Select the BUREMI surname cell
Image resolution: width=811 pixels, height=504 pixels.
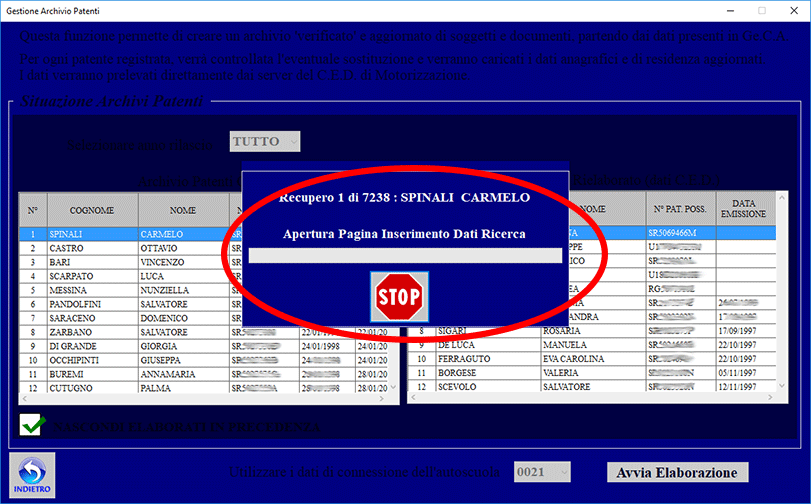click(x=93, y=374)
